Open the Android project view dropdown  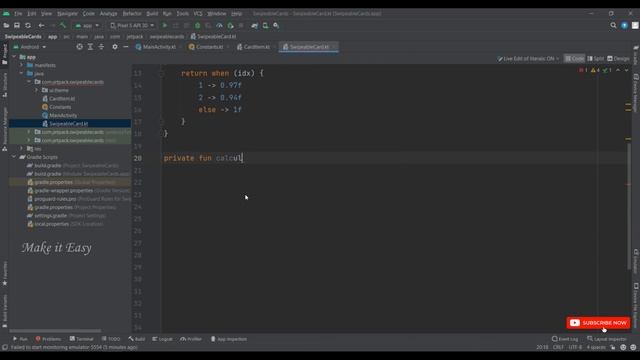[x=30, y=47]
